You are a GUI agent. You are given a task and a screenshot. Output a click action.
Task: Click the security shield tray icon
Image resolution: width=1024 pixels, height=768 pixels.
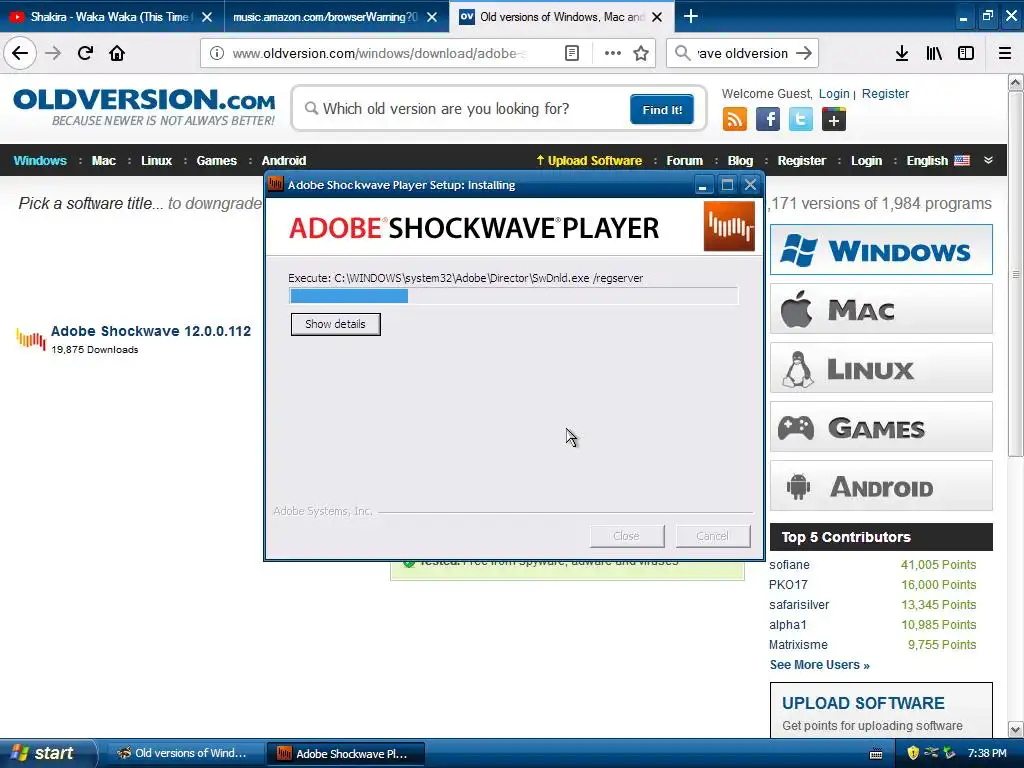click(x=913, y=753)
